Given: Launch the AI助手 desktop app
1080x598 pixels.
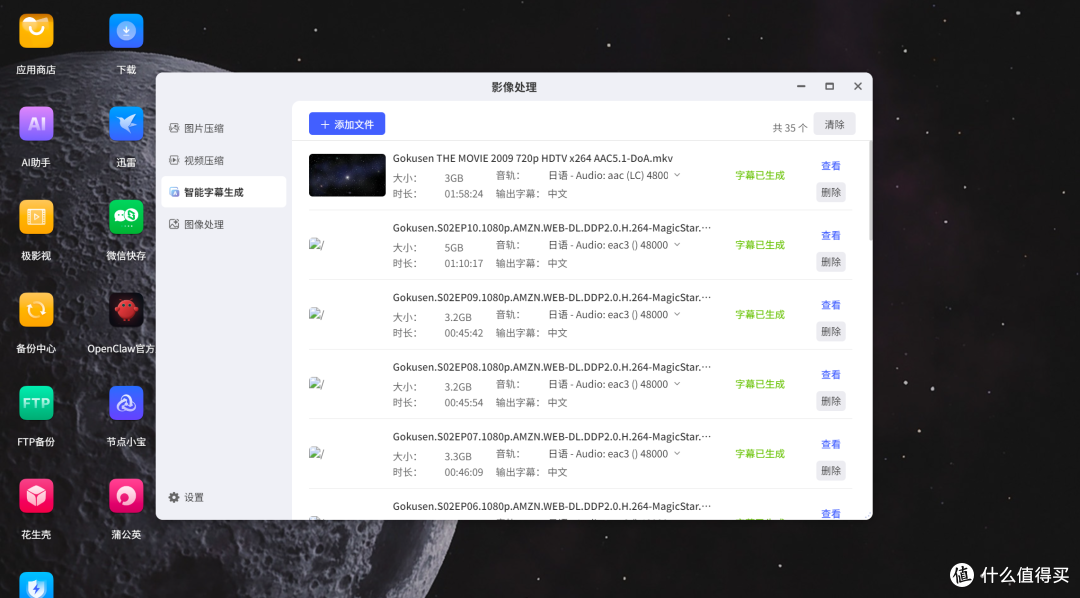Looking at the screenshot, I should [36, 124].
